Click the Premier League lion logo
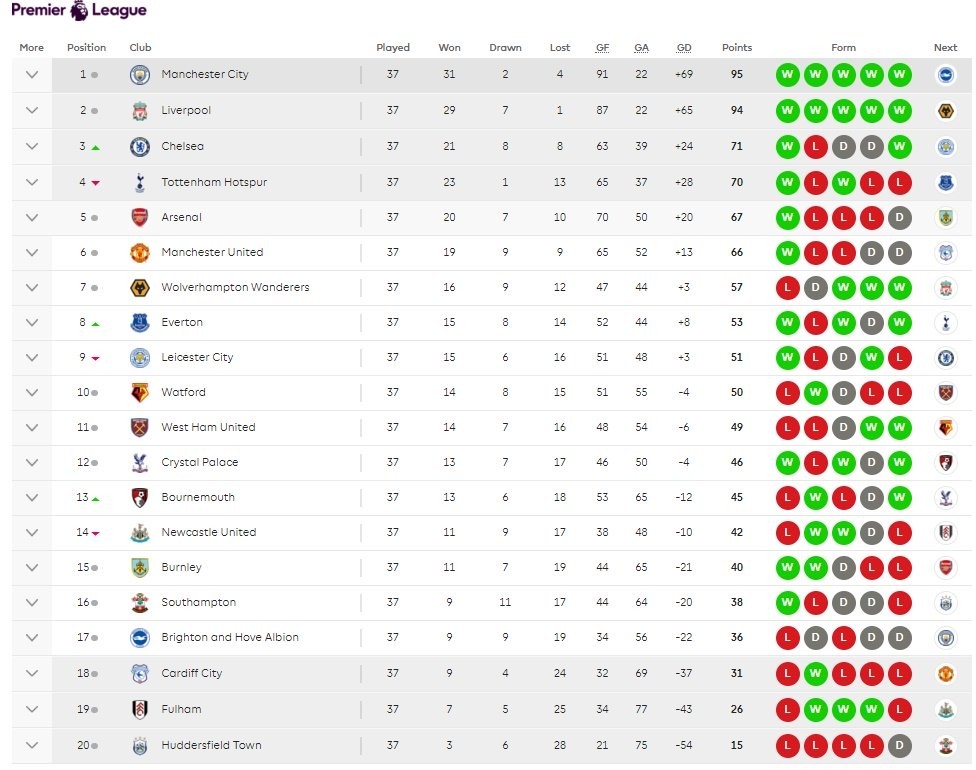Viewport: 976px width, 770px height. [x=78, y=9]
